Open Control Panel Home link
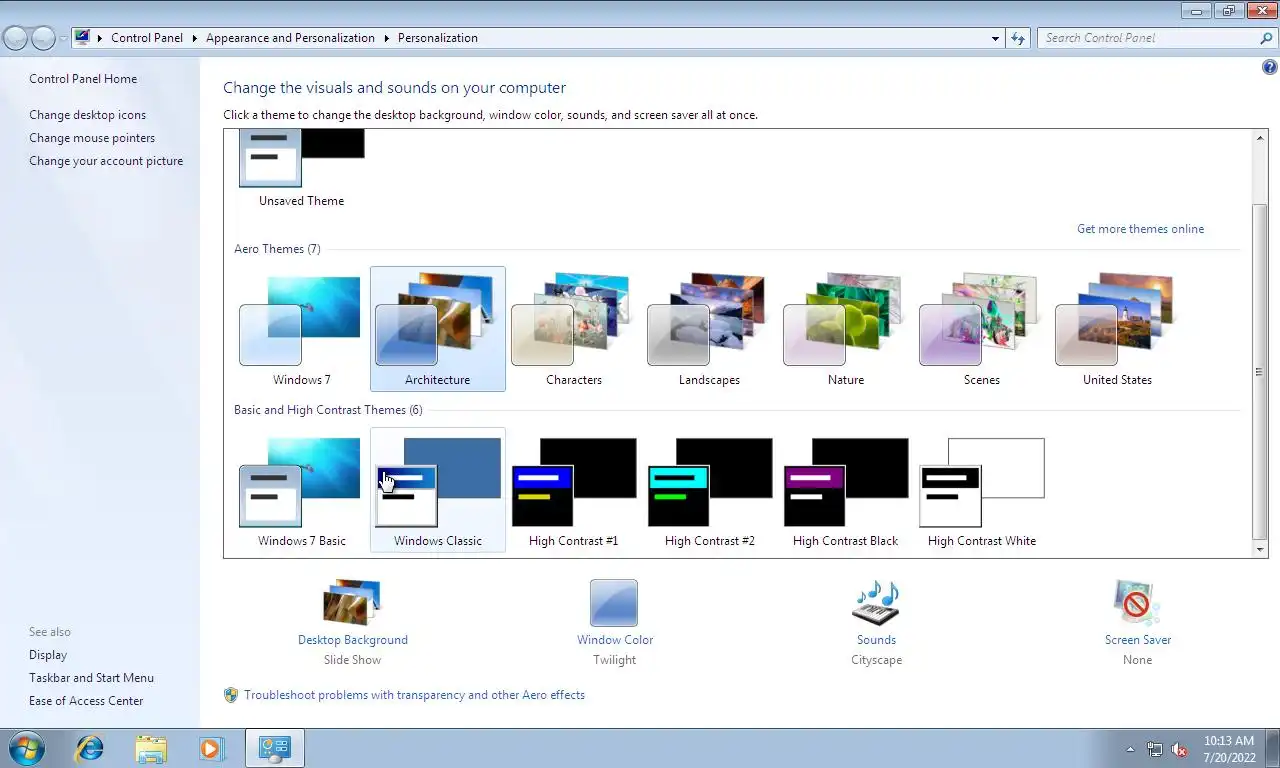1280x768 pixels. (x=83, y=79)
